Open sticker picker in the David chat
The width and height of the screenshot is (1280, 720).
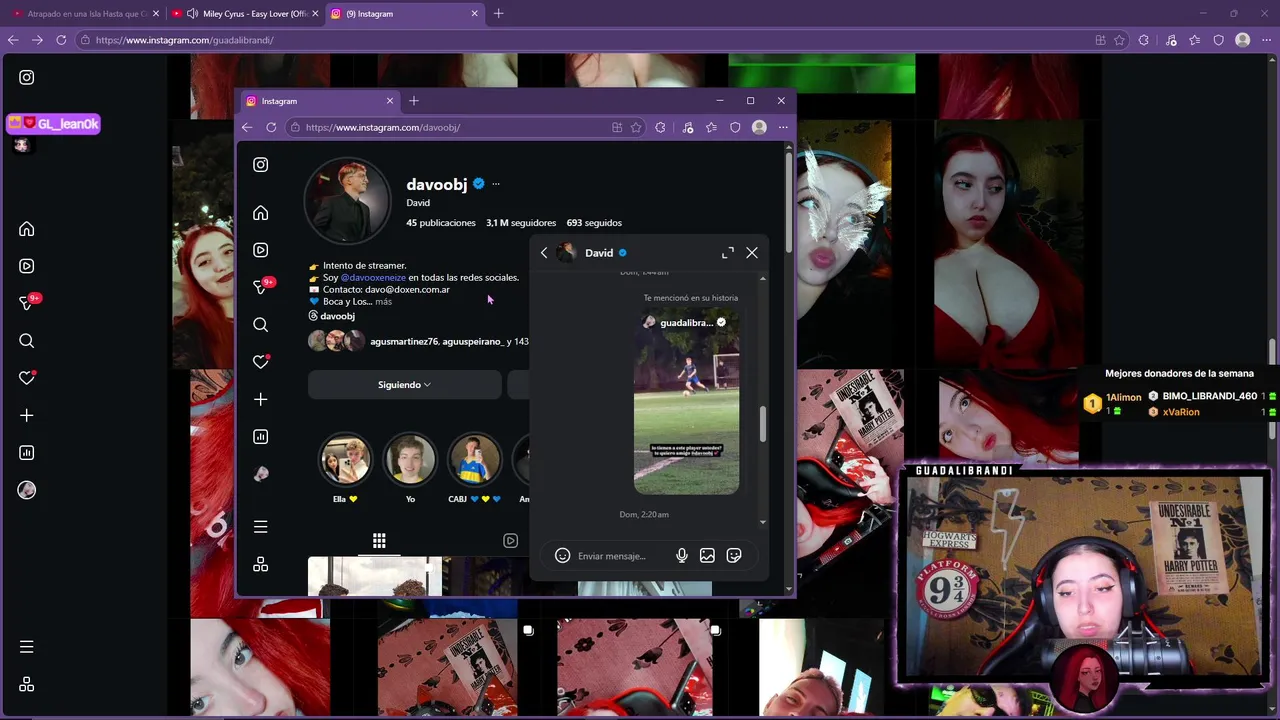734,556
